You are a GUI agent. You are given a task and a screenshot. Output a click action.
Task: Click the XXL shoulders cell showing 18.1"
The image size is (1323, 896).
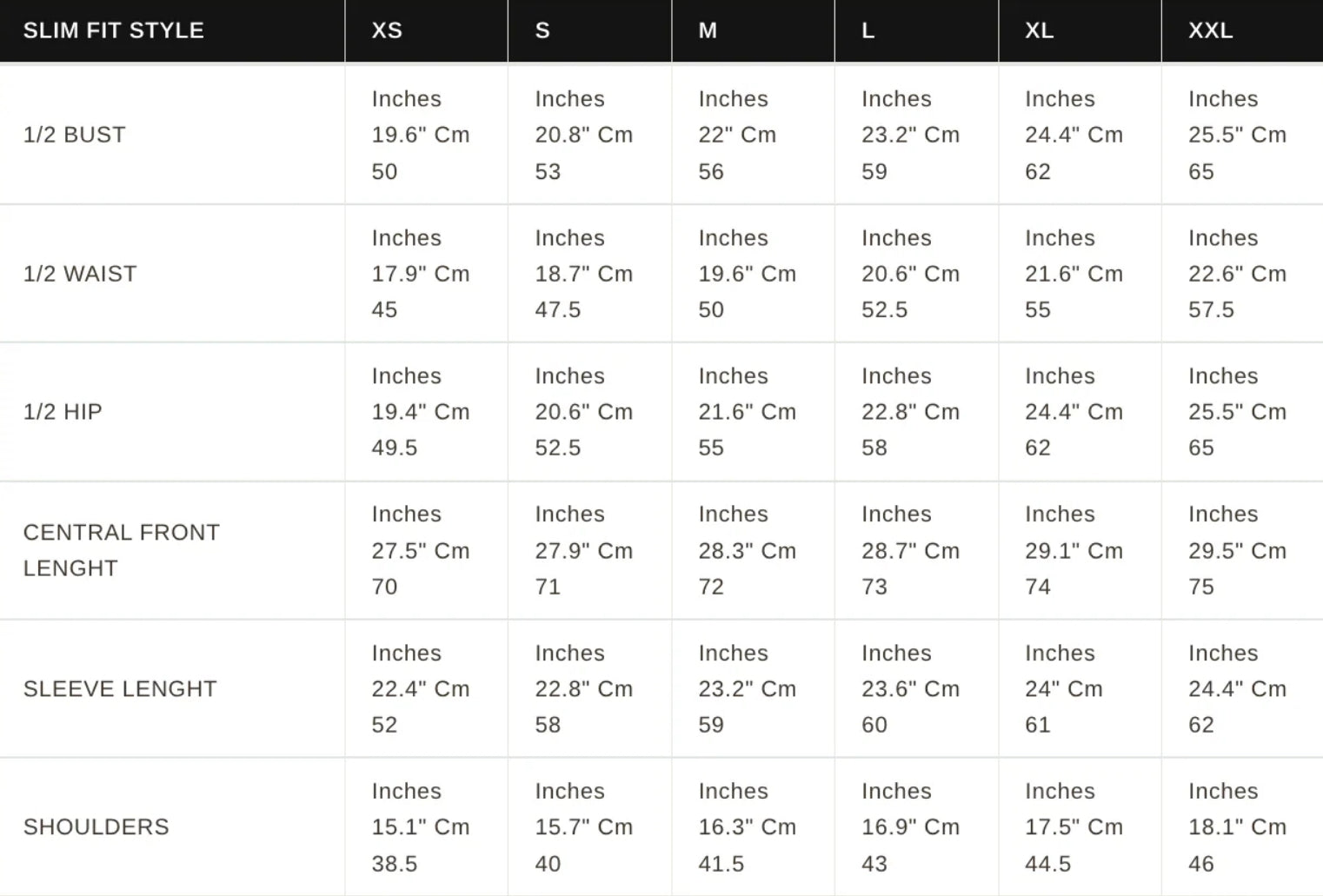click(1237, 827)
